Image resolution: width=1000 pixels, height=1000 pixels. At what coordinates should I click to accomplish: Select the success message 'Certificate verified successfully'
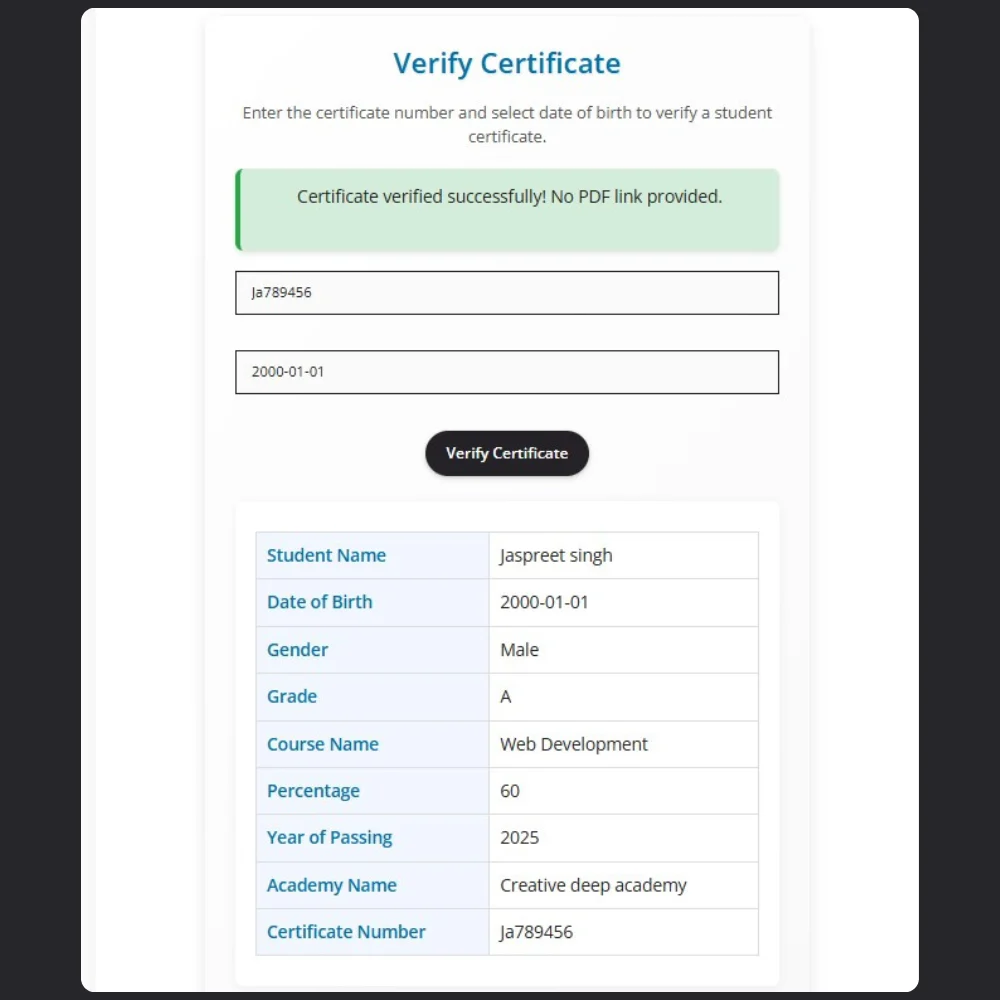[510, 196]
